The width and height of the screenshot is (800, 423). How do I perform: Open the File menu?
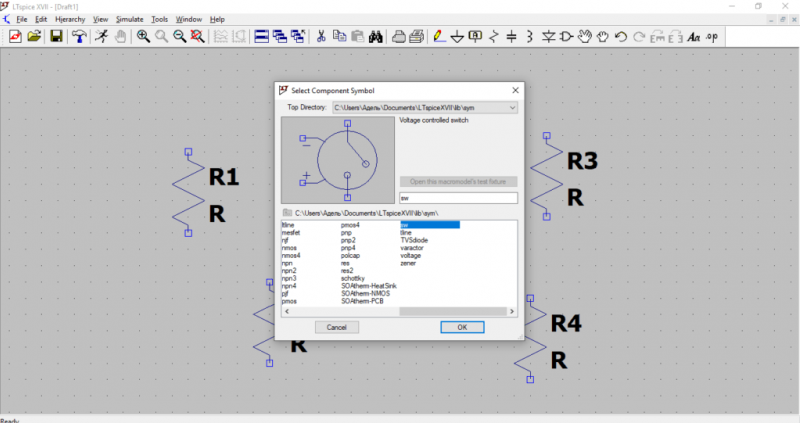[22, 19]
